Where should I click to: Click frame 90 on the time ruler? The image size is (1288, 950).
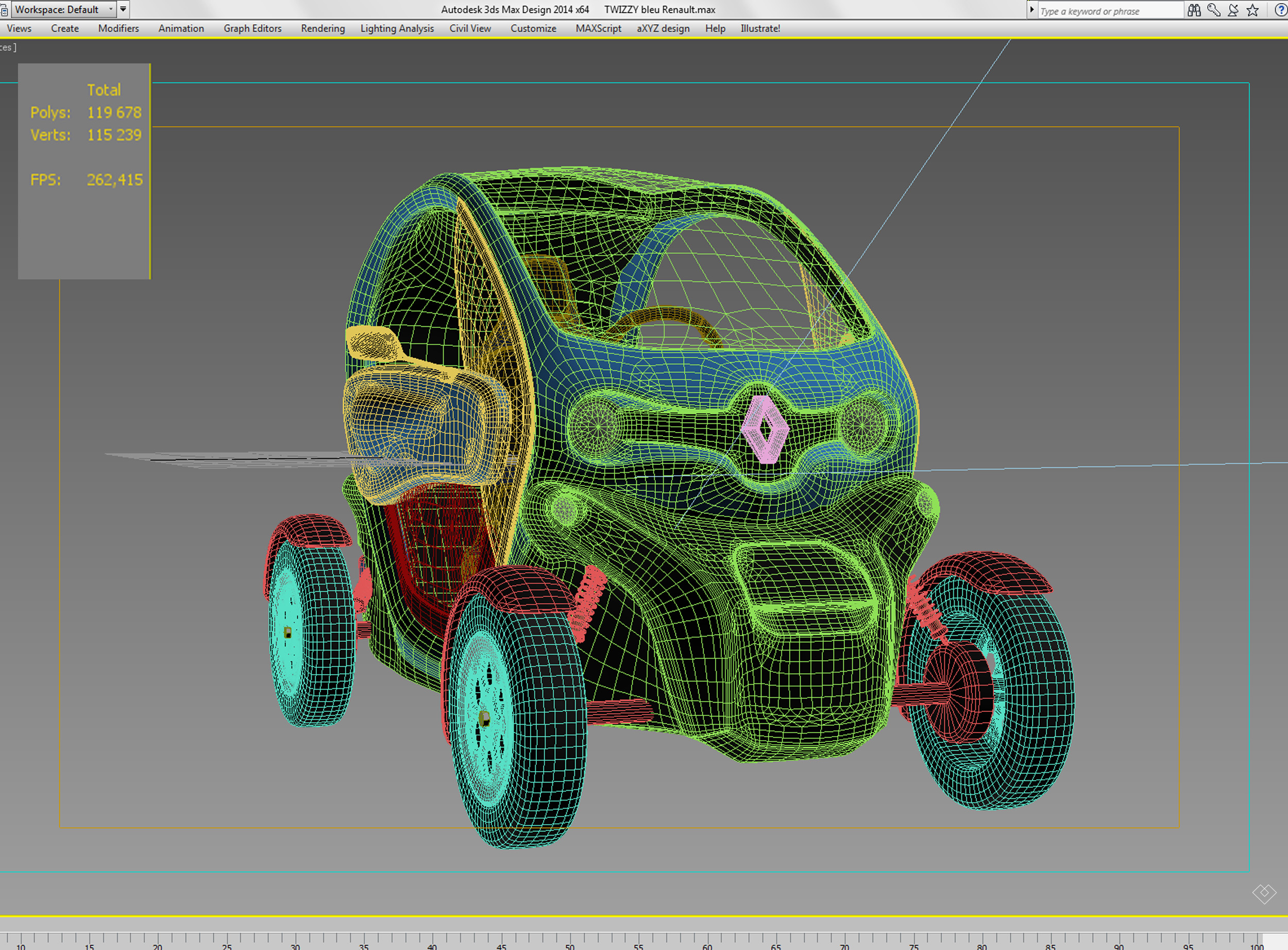pyautogui.click(x=1118, y=946)
